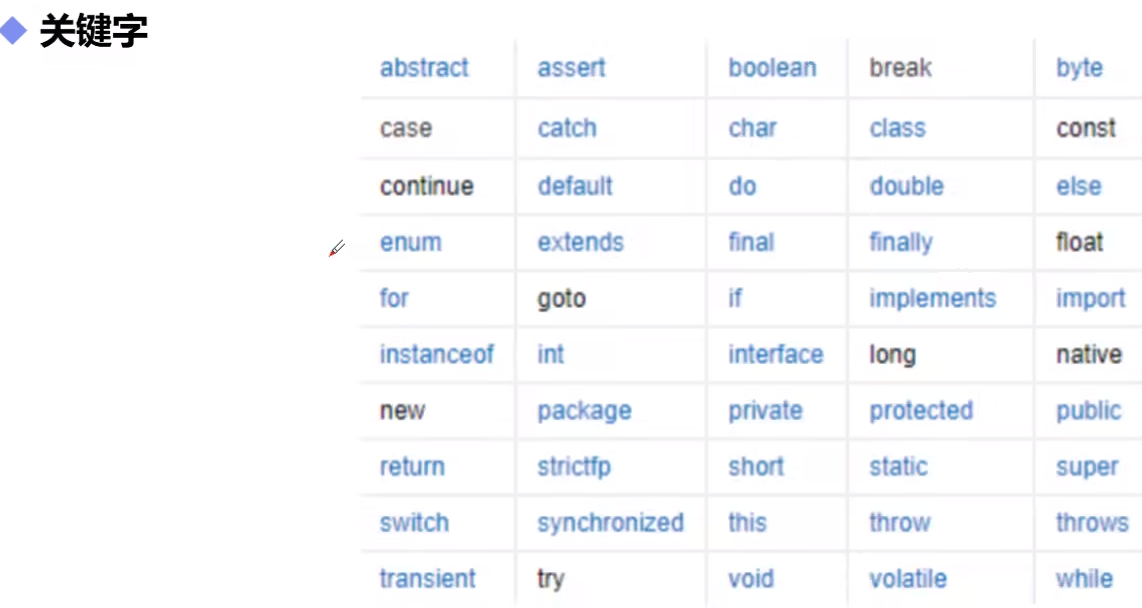The height and width of the screenshot is (608, 1142).
Task: Click the "package" keyword
Action: coord(584,411)
